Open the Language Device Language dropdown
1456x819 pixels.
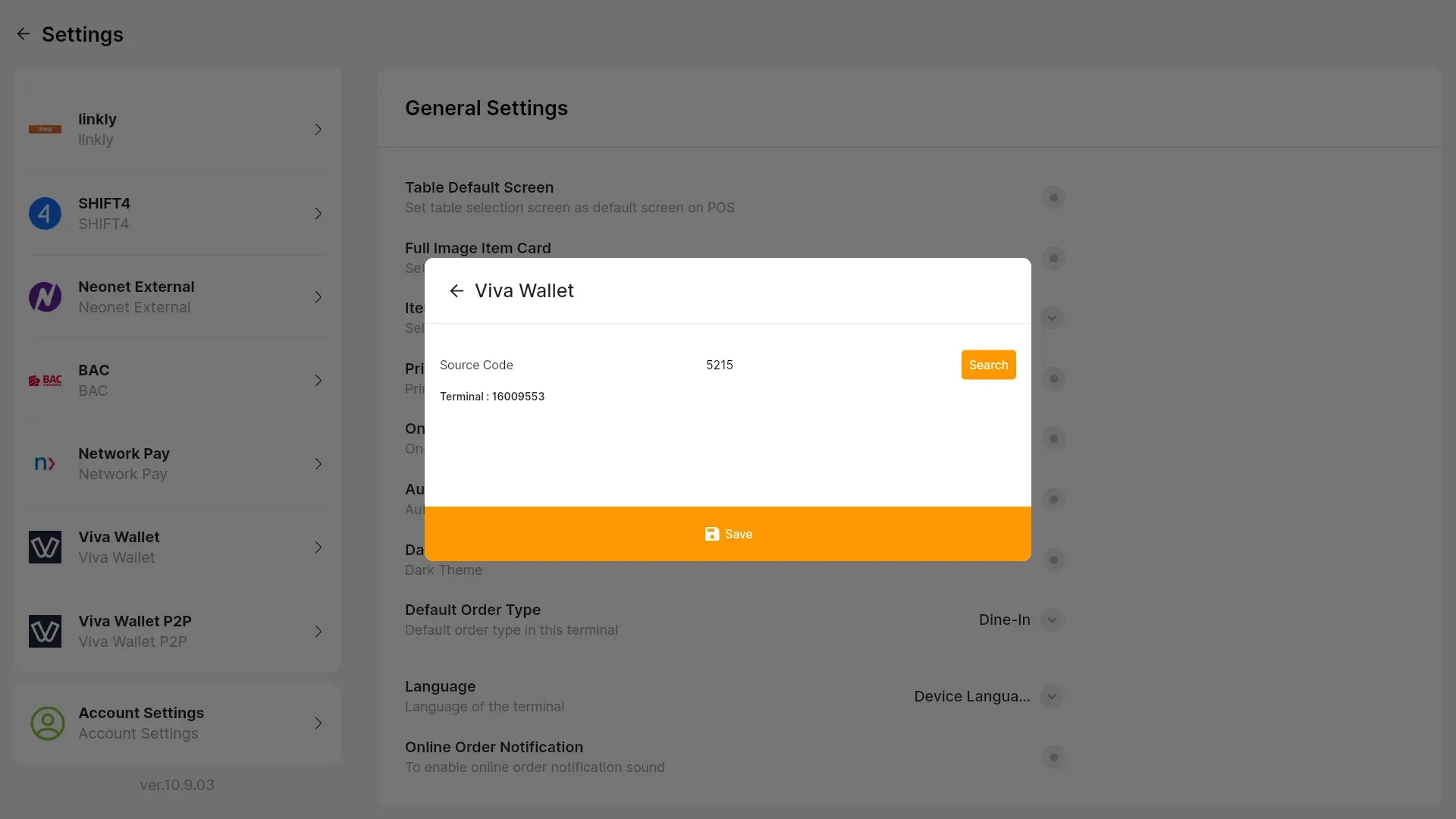pyautogui.click(x=989, y=696)
